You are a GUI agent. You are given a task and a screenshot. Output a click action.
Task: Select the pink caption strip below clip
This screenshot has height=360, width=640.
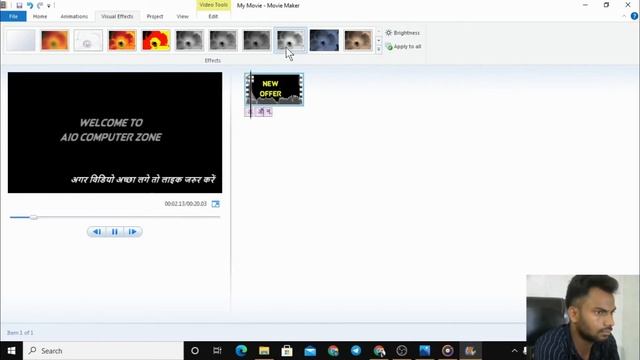(x=258, y=111)
